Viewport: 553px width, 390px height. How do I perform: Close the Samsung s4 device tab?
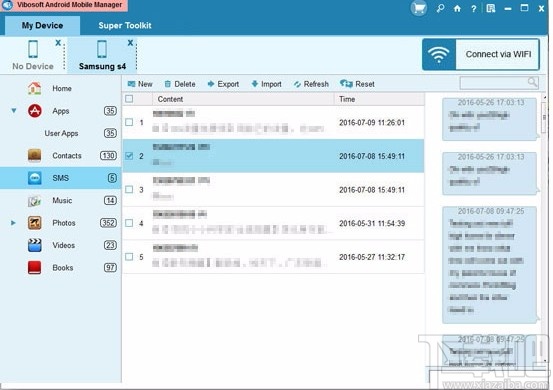tap(130, 43)
